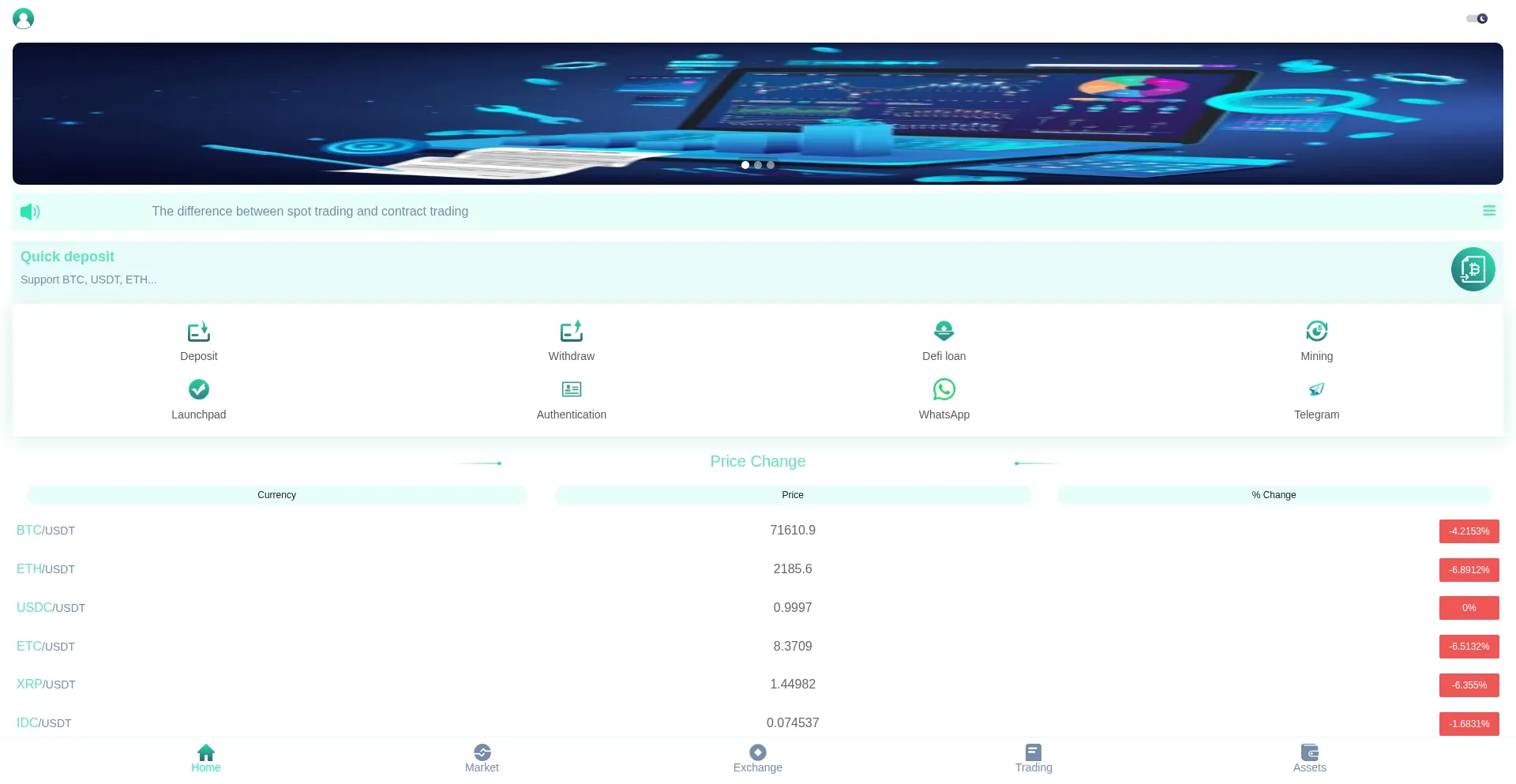
Task: Click the -6.5132% change badge
Action: coord(1469,647)
